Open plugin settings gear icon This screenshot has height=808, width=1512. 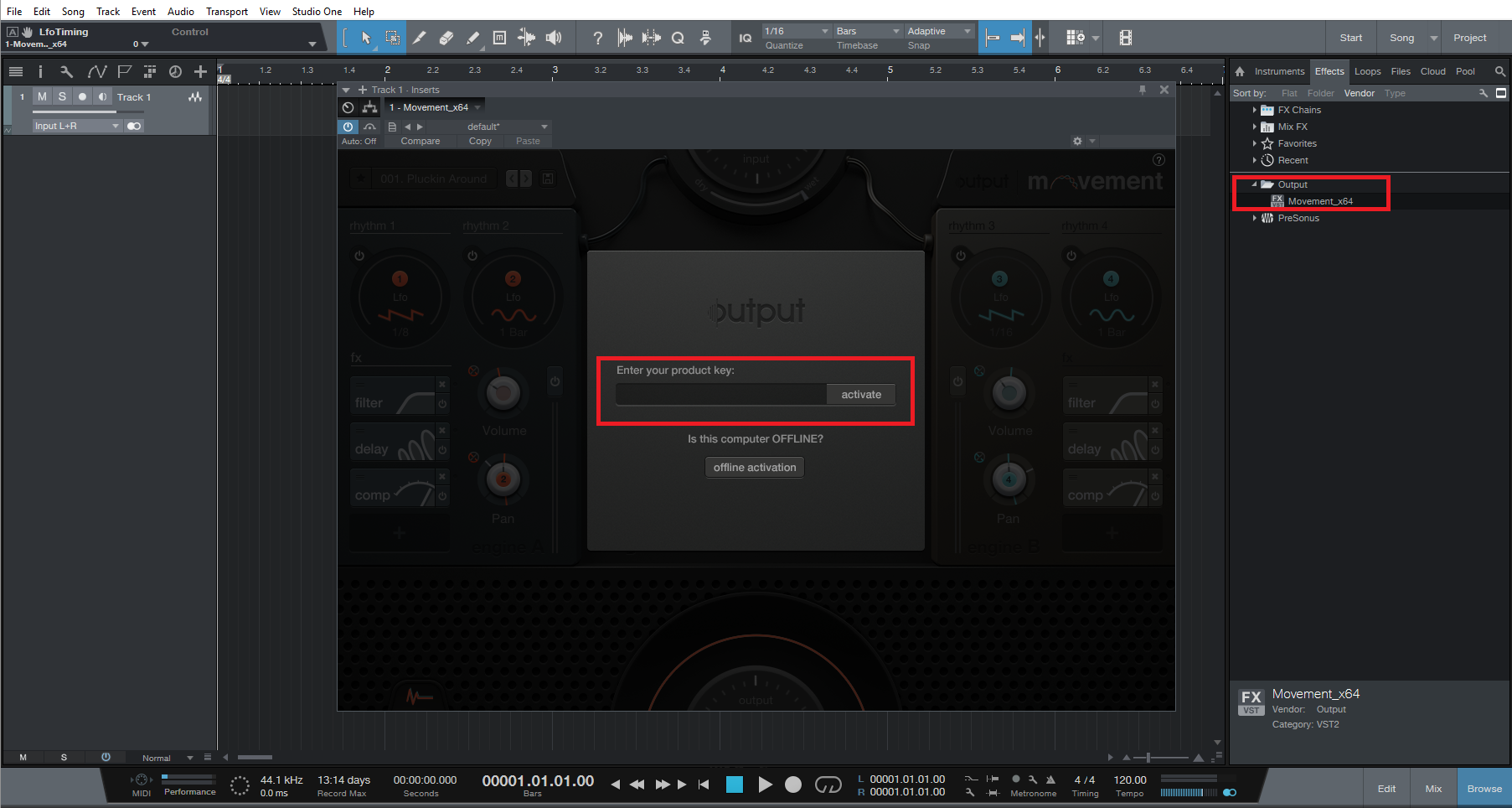pyautogui.click(x=1078, y=141)
